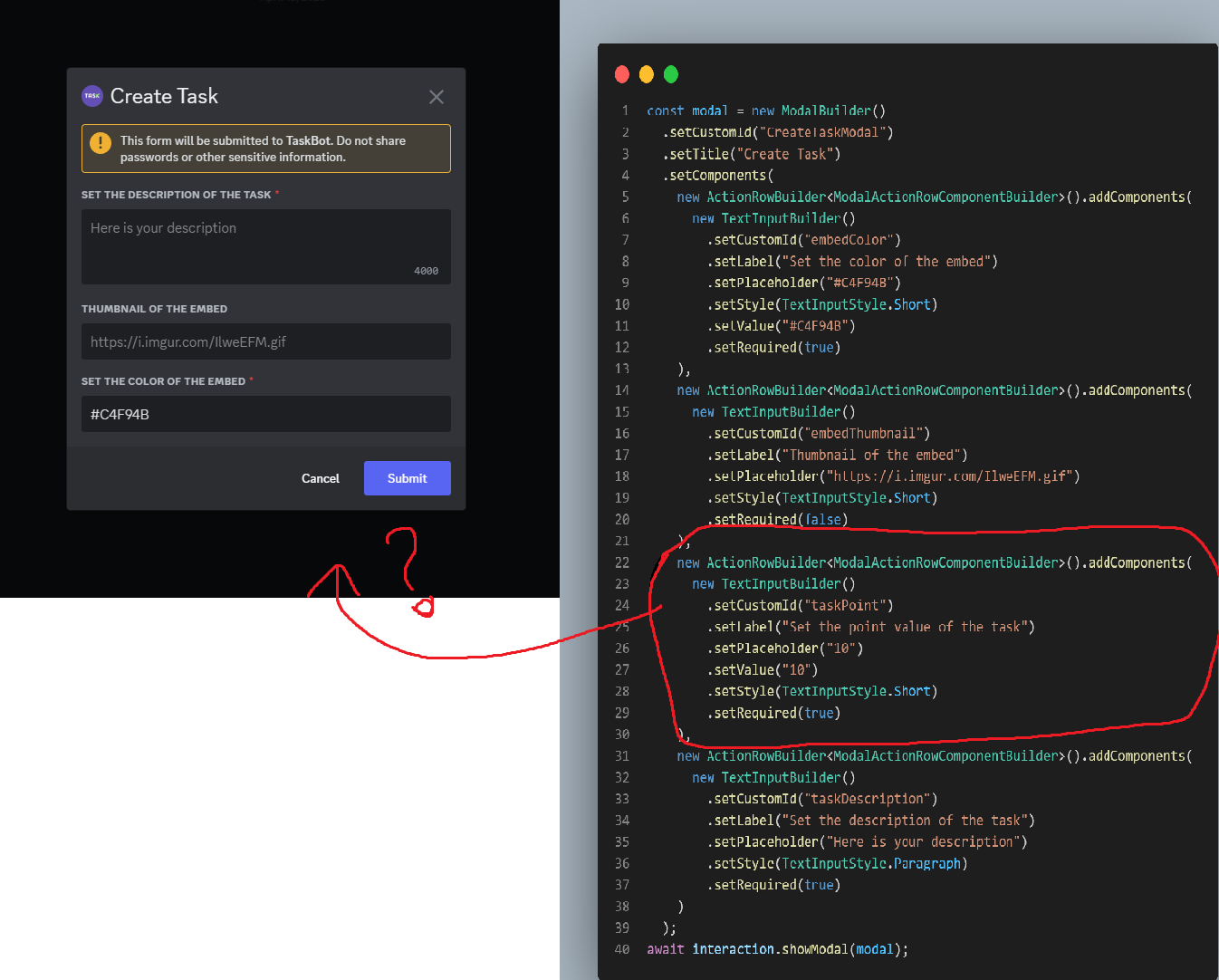Focus the thumbnail URL input field
The width and height of the screenshot is (1219, 980).
(x=266, y=341)
